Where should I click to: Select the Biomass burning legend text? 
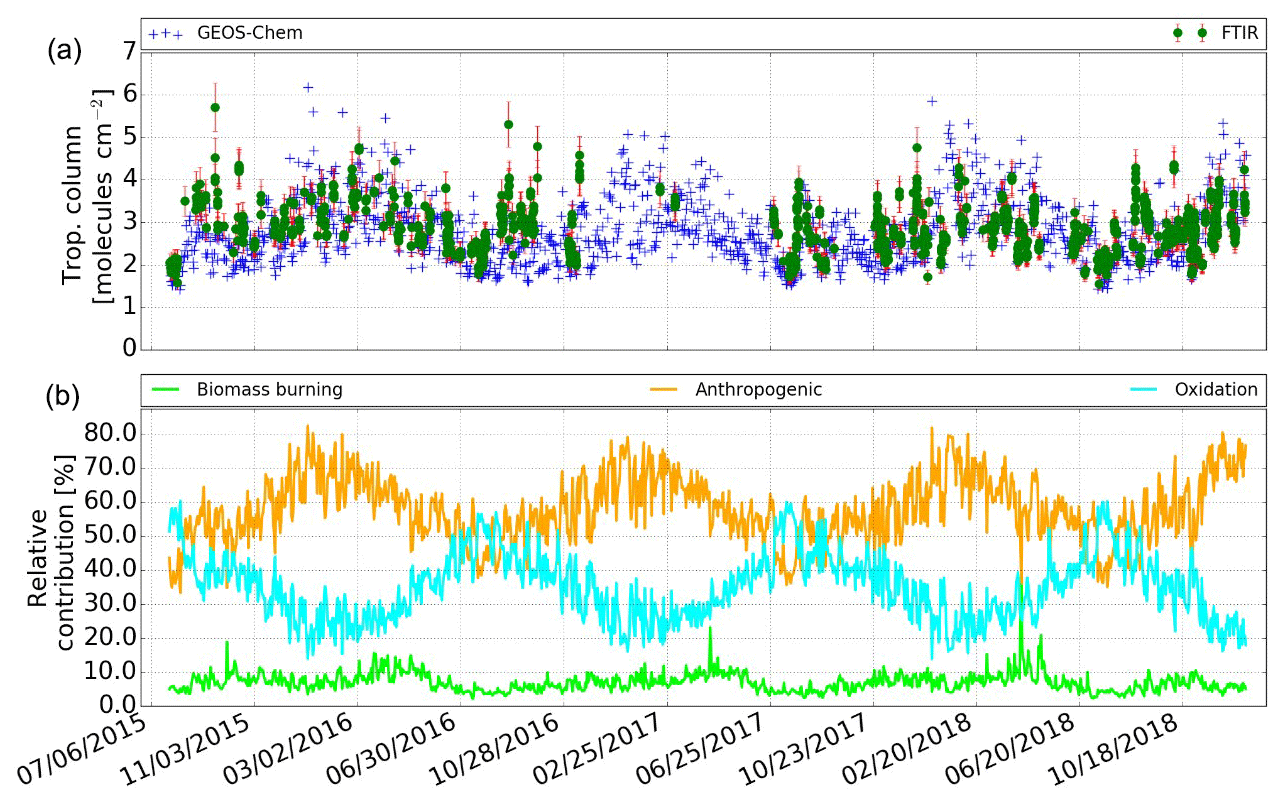[269, 390]
